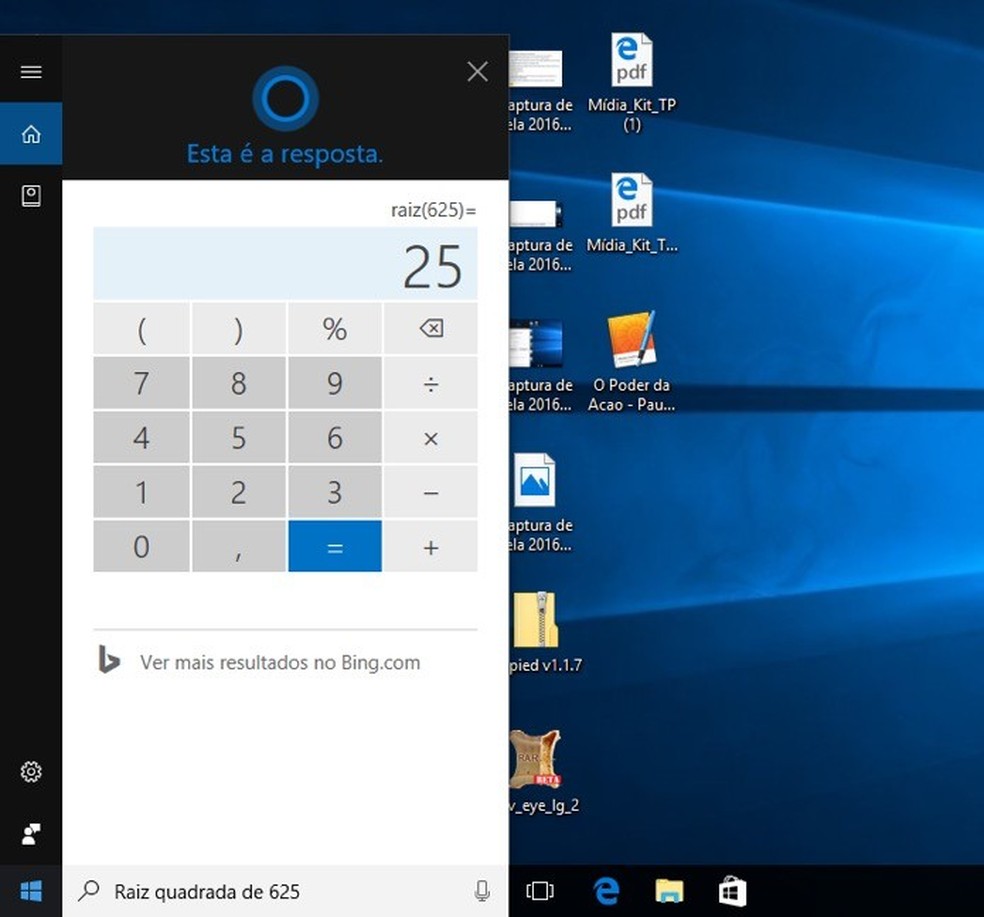Click the 7 digit key
984x917 pixels.
click(142, 383)
